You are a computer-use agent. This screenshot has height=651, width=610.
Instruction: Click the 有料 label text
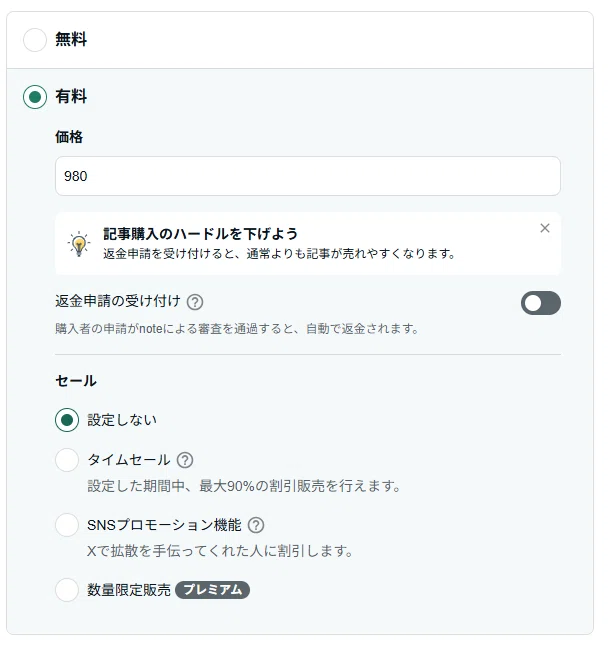[x=71, y=96]
